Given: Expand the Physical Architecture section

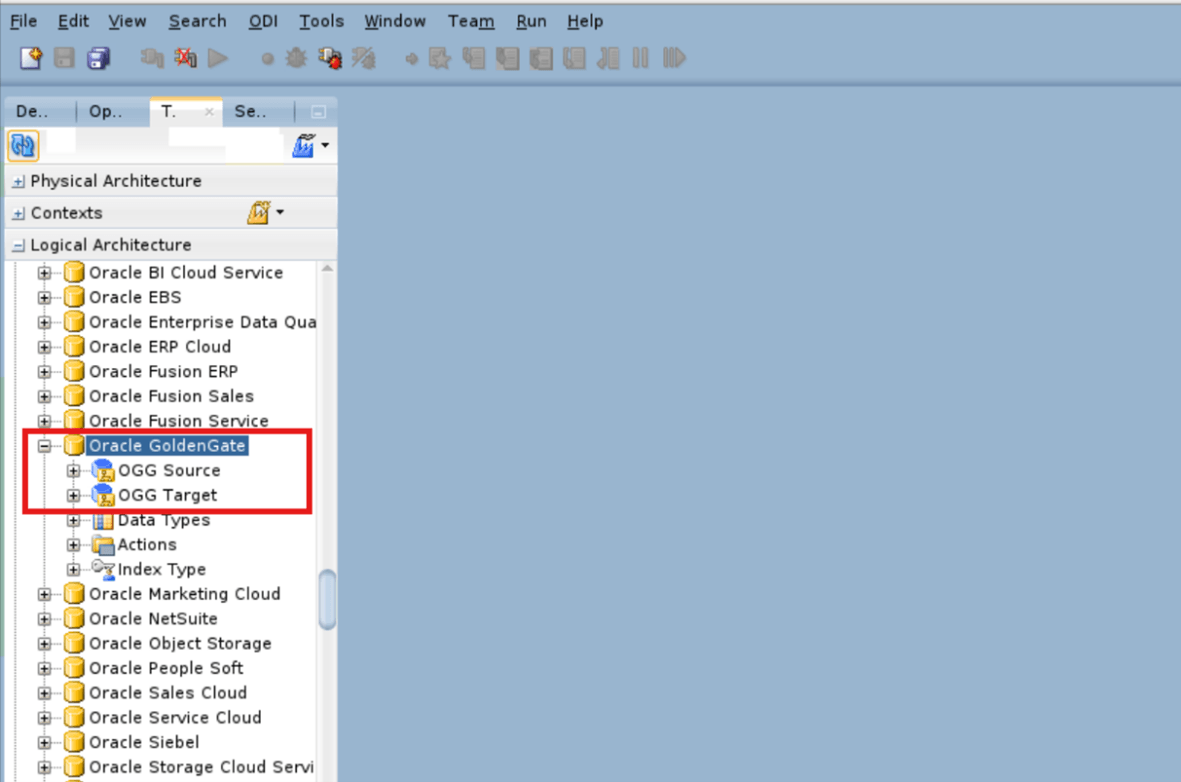Looking at the screenshot, I should point(17,181).
